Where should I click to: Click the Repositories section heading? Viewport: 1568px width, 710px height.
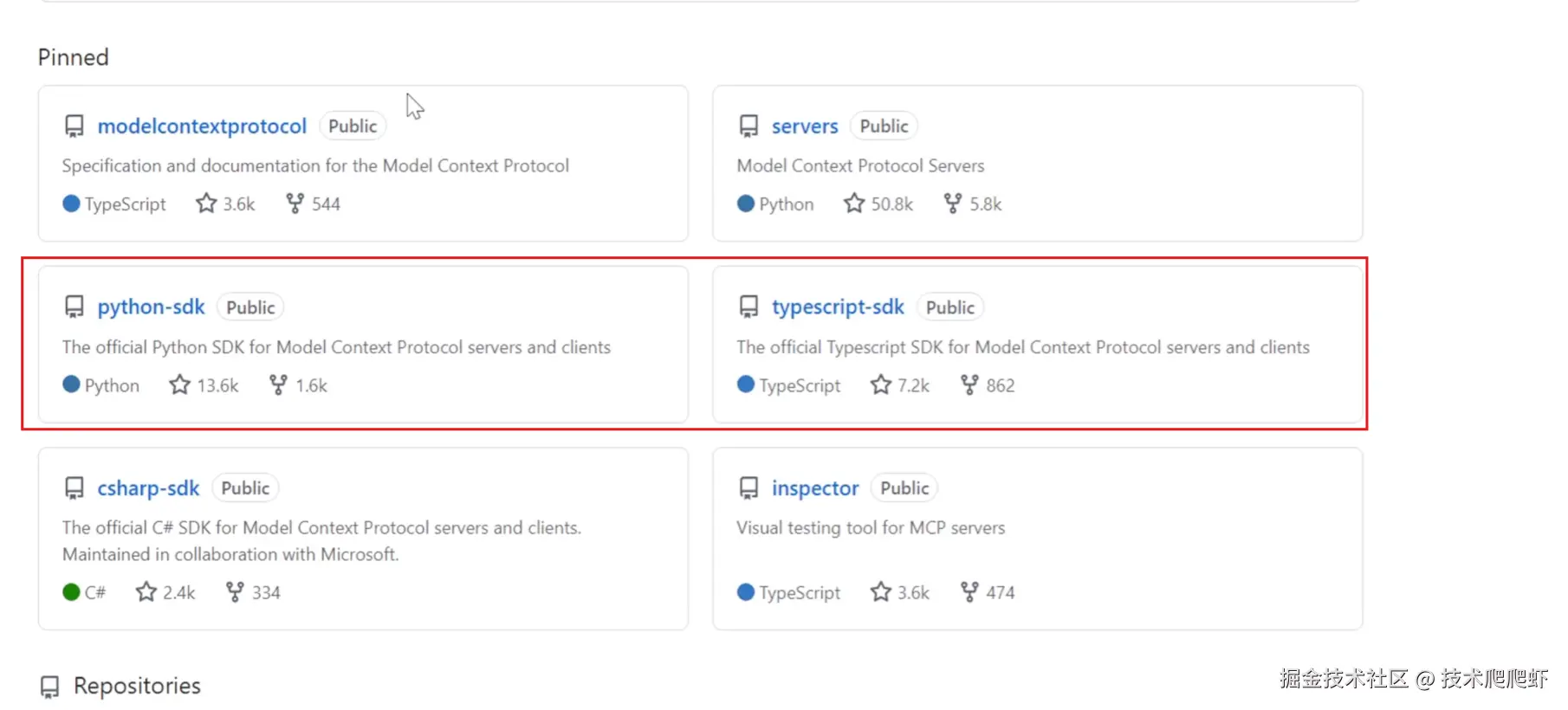[x=137, y=686]
